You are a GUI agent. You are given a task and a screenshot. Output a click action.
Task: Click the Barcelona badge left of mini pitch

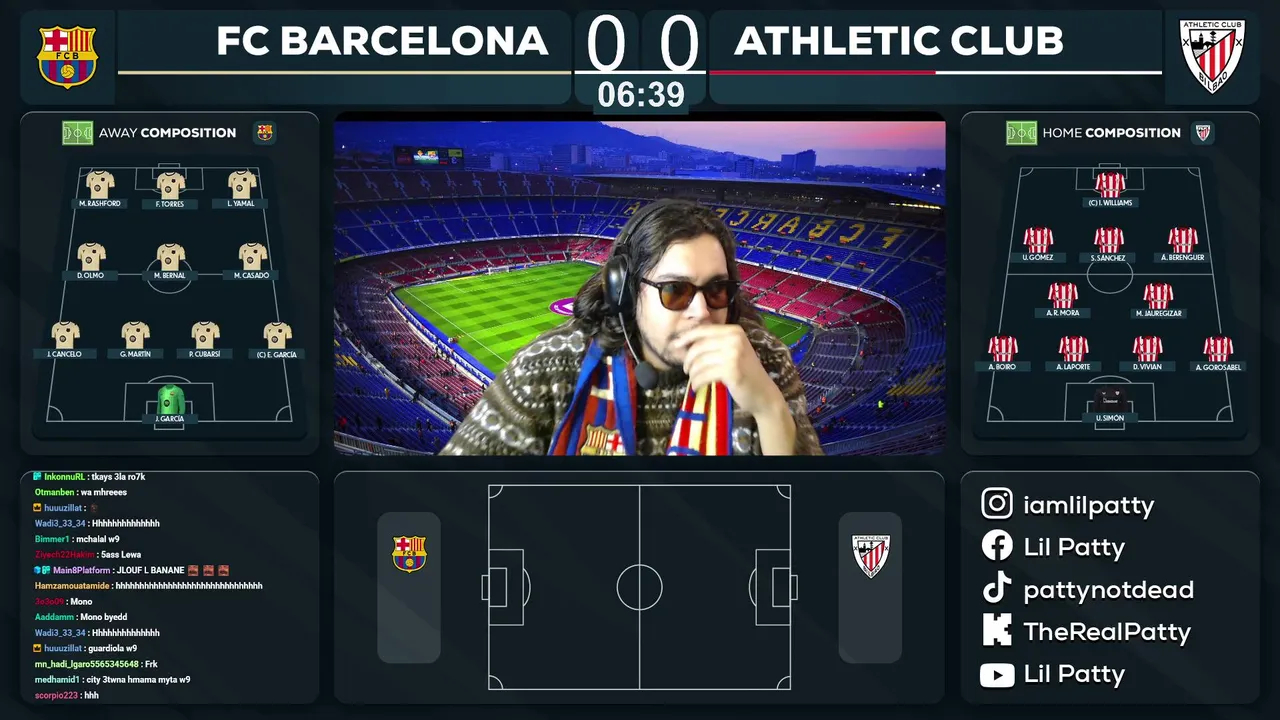408,554
